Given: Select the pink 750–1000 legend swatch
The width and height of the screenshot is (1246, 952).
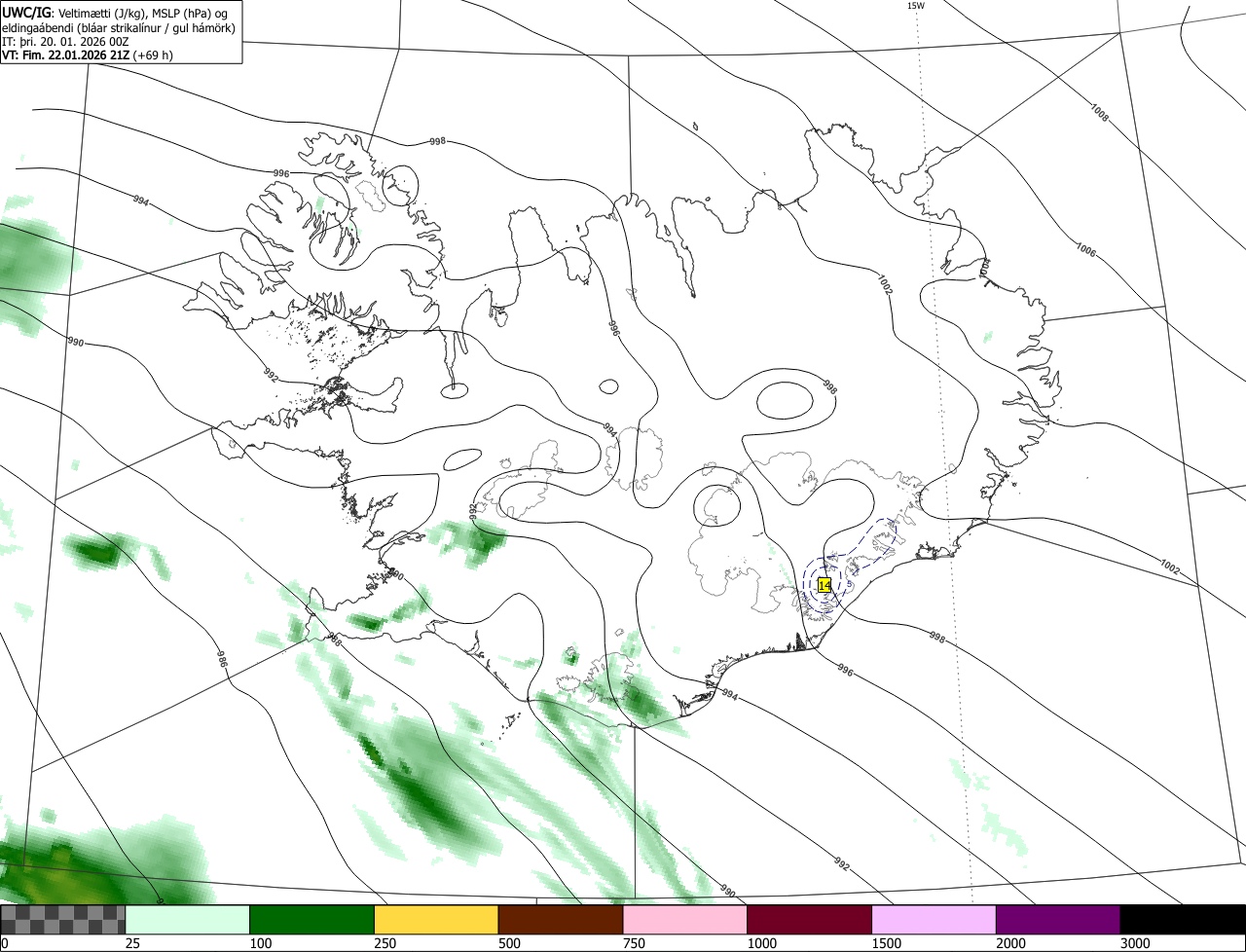Looking at the screenshot, I should (x=685, y=920).
